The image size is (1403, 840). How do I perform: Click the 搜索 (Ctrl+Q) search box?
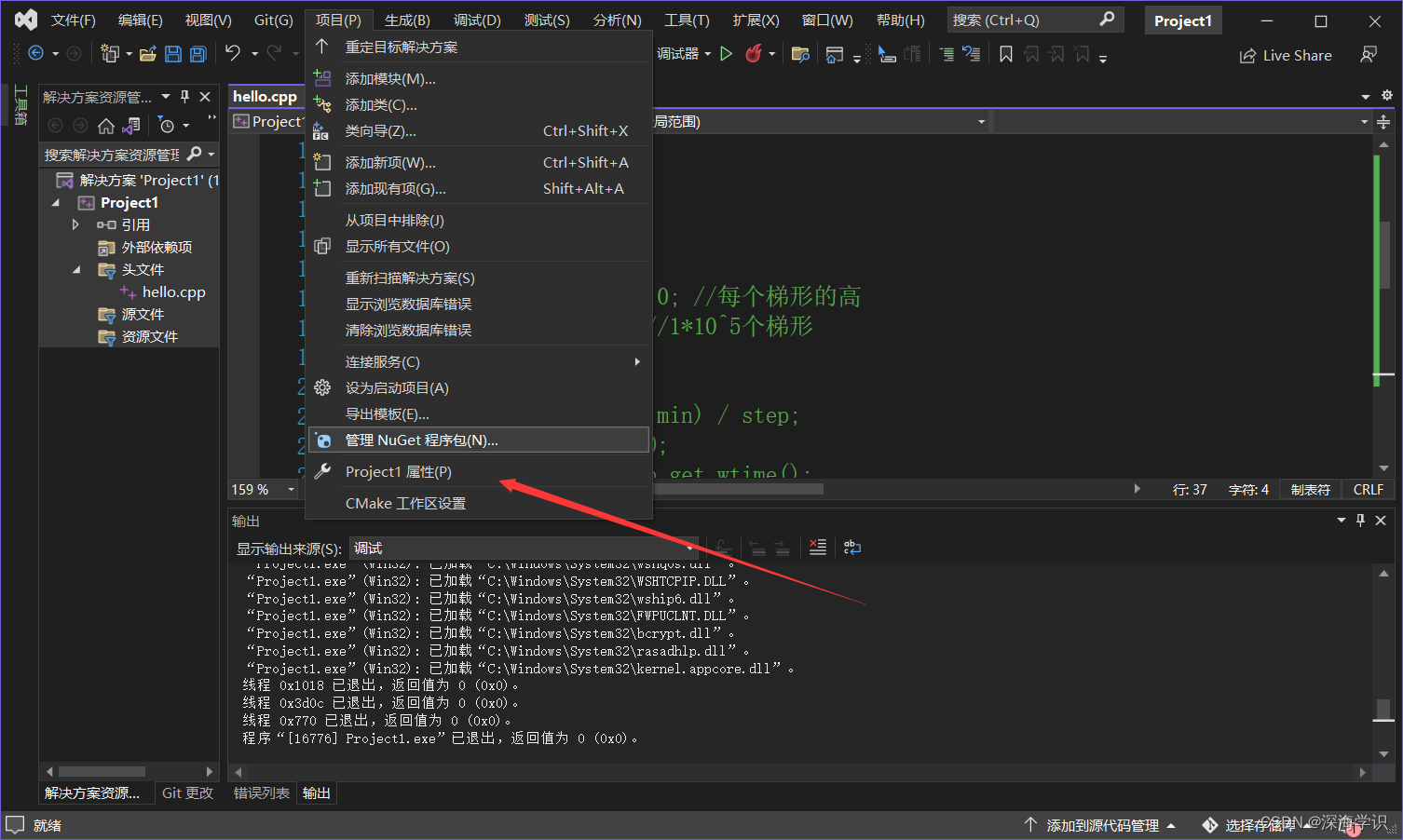(x=1025, y=19)
